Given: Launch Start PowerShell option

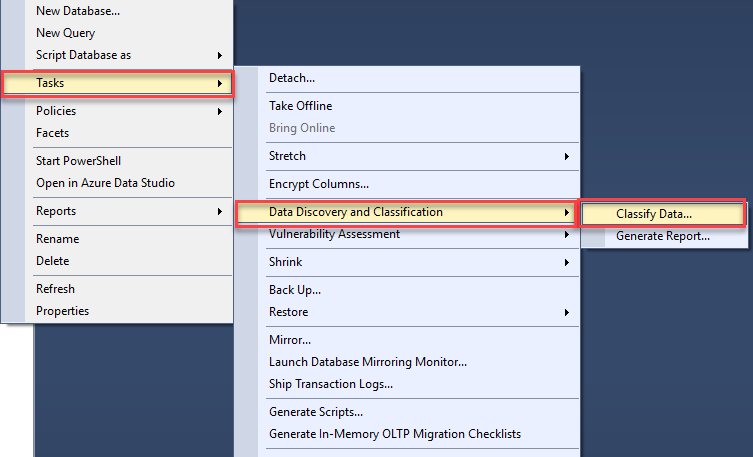Looking at the screenshot, I should (79, 161).
